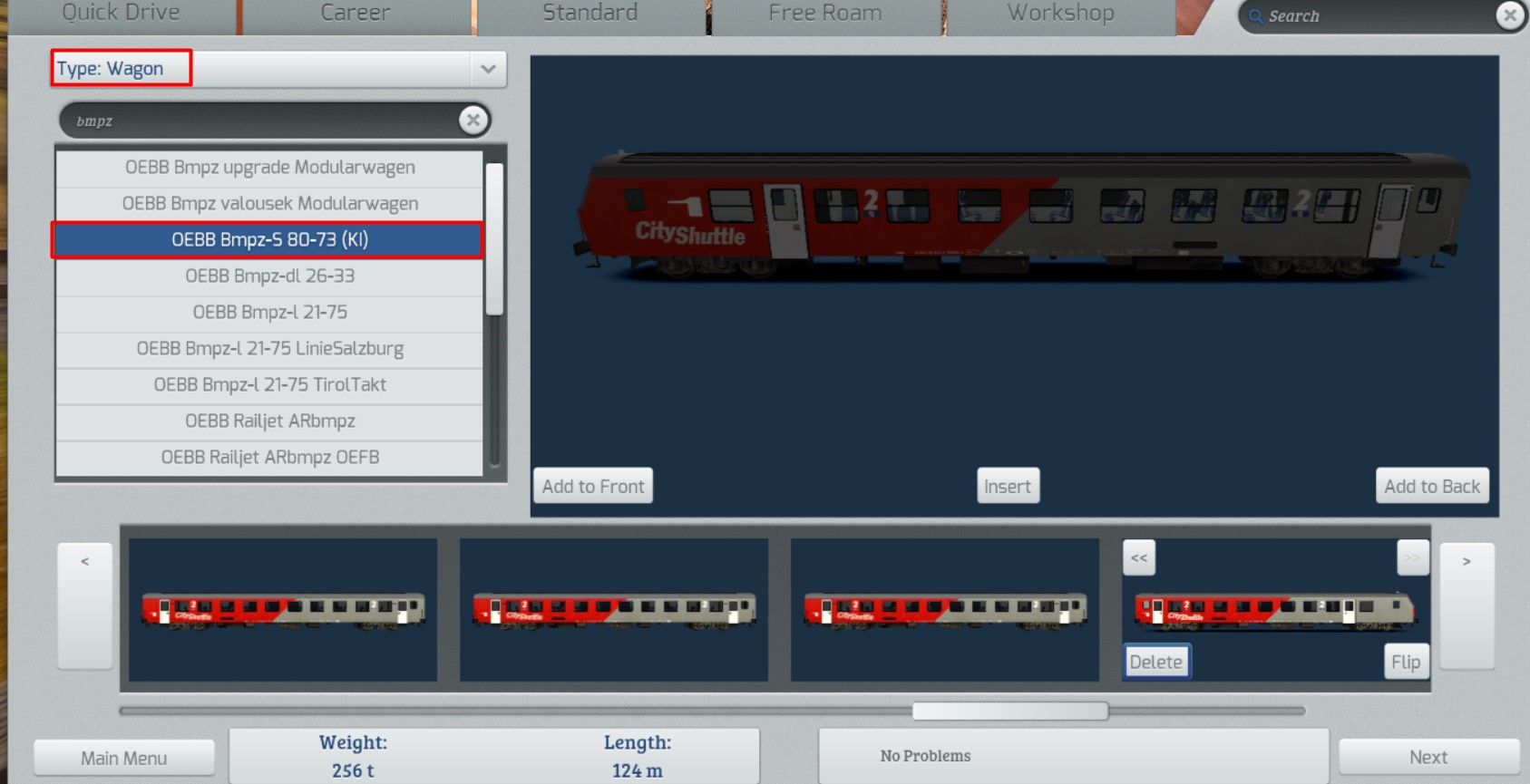This screenshot has height=784, width=1530.
Task: Select second wagon thumbnail in consist
Action: click(x=614, y=610)
